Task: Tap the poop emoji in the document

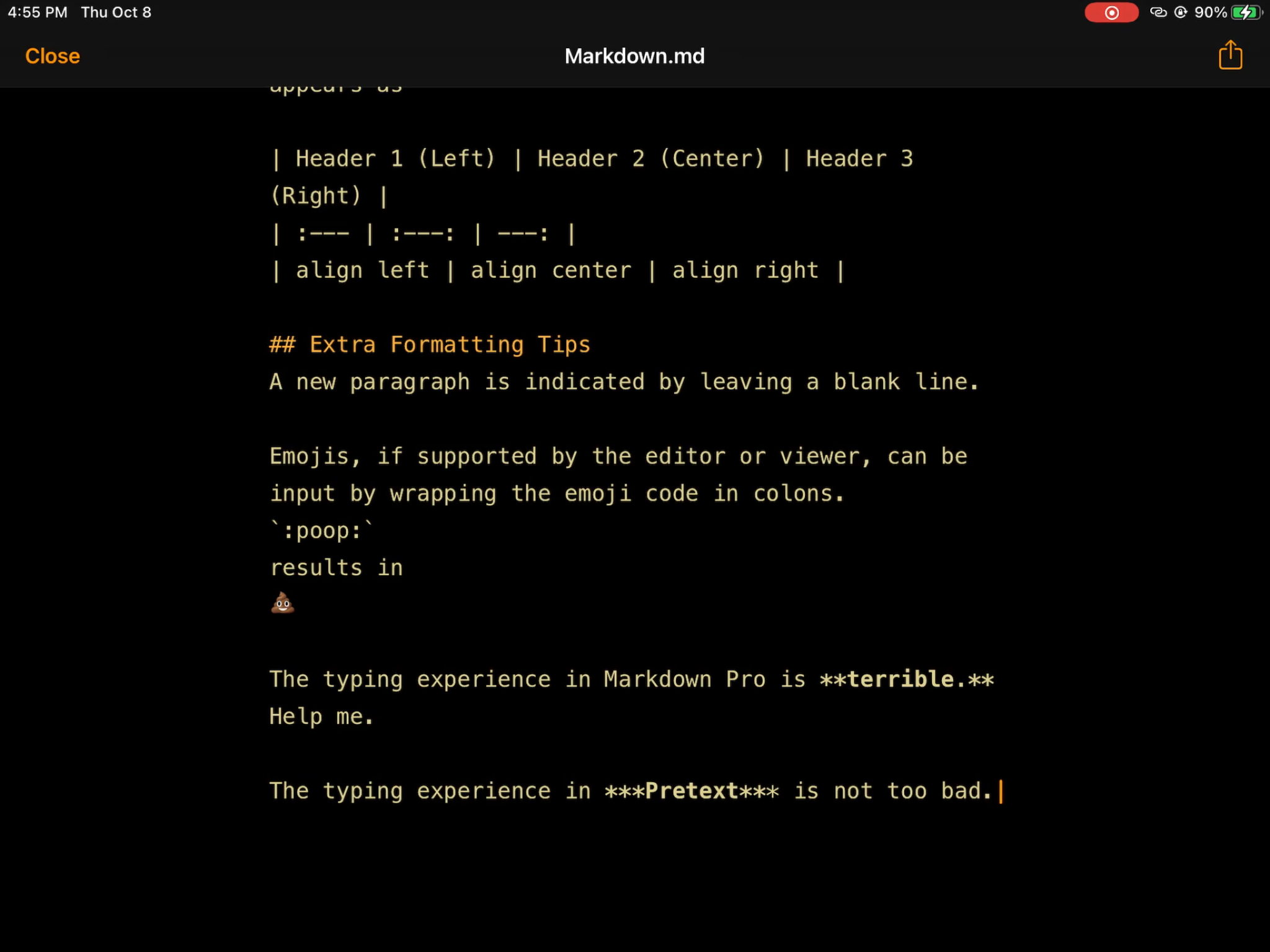Action: pos(283,602)
